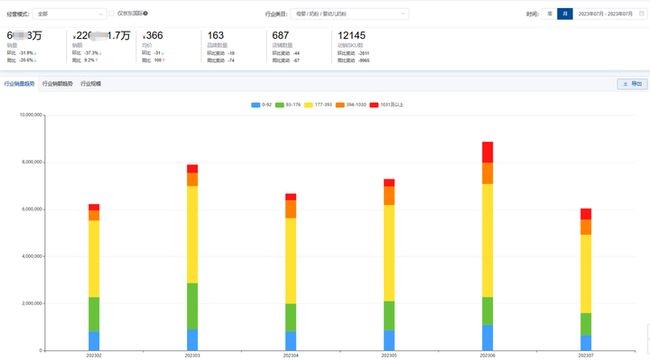Switch to the 行业销量趋势 tab
The image size is (650, 361).
pos(19,84)
